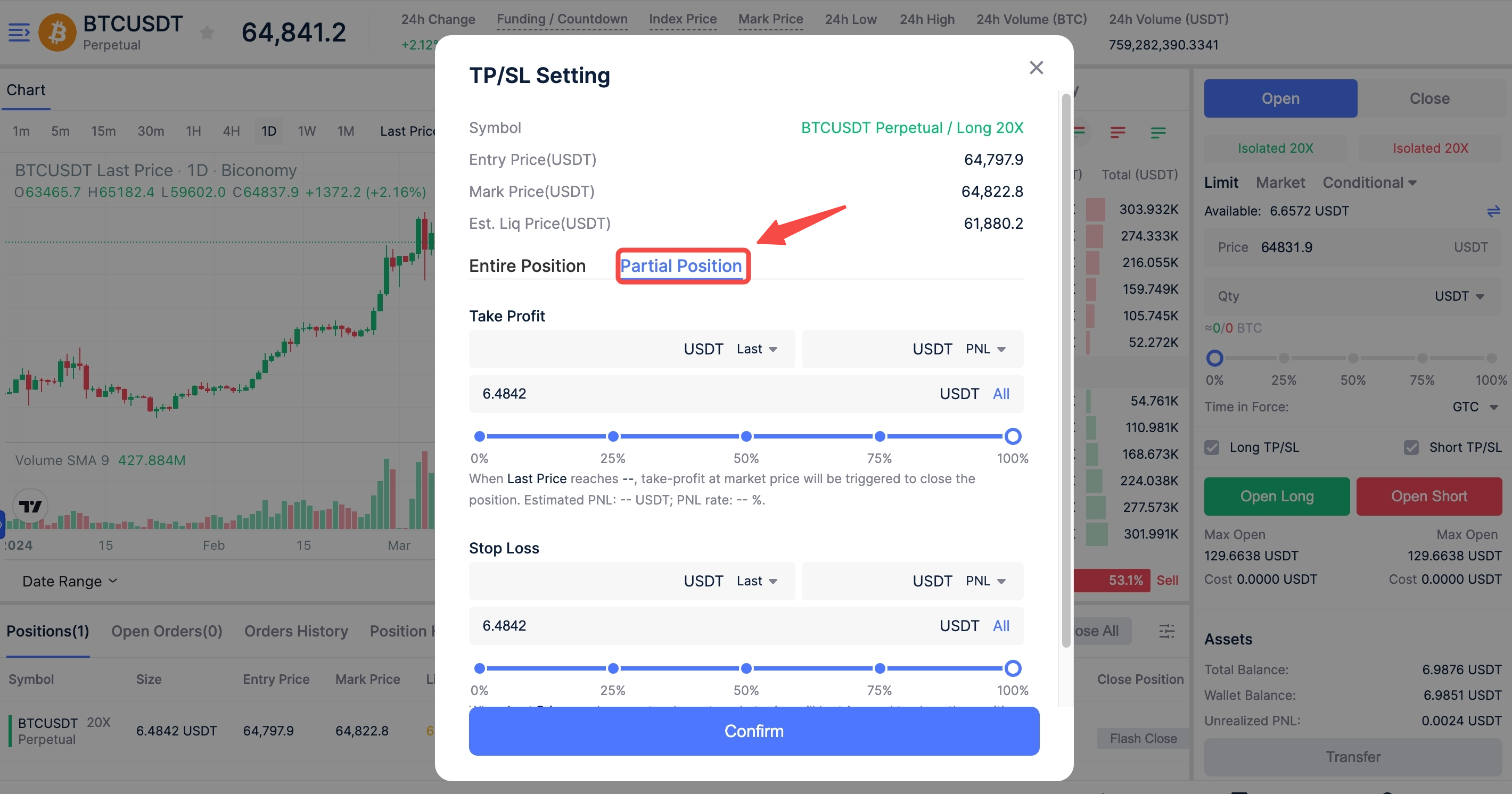Click the Bitcoin coin logo
1512x794 pixels.
point(57,32)
